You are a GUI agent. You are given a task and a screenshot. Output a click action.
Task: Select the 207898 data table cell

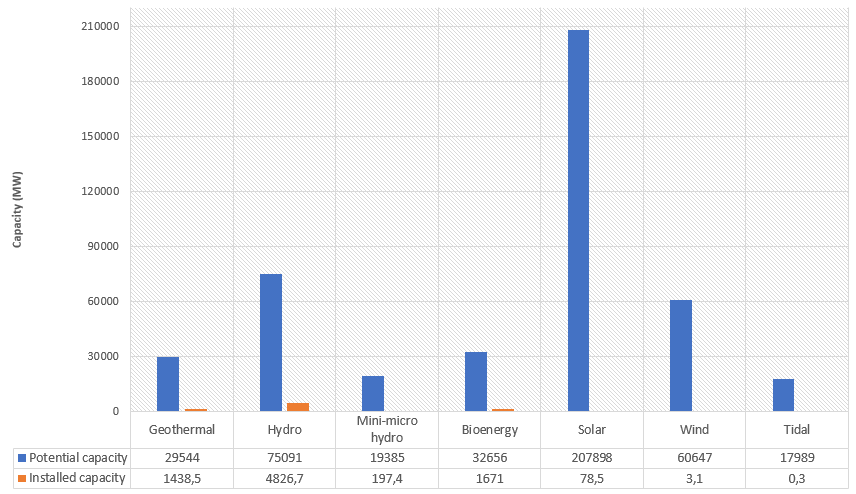click(x=591, y=458)
